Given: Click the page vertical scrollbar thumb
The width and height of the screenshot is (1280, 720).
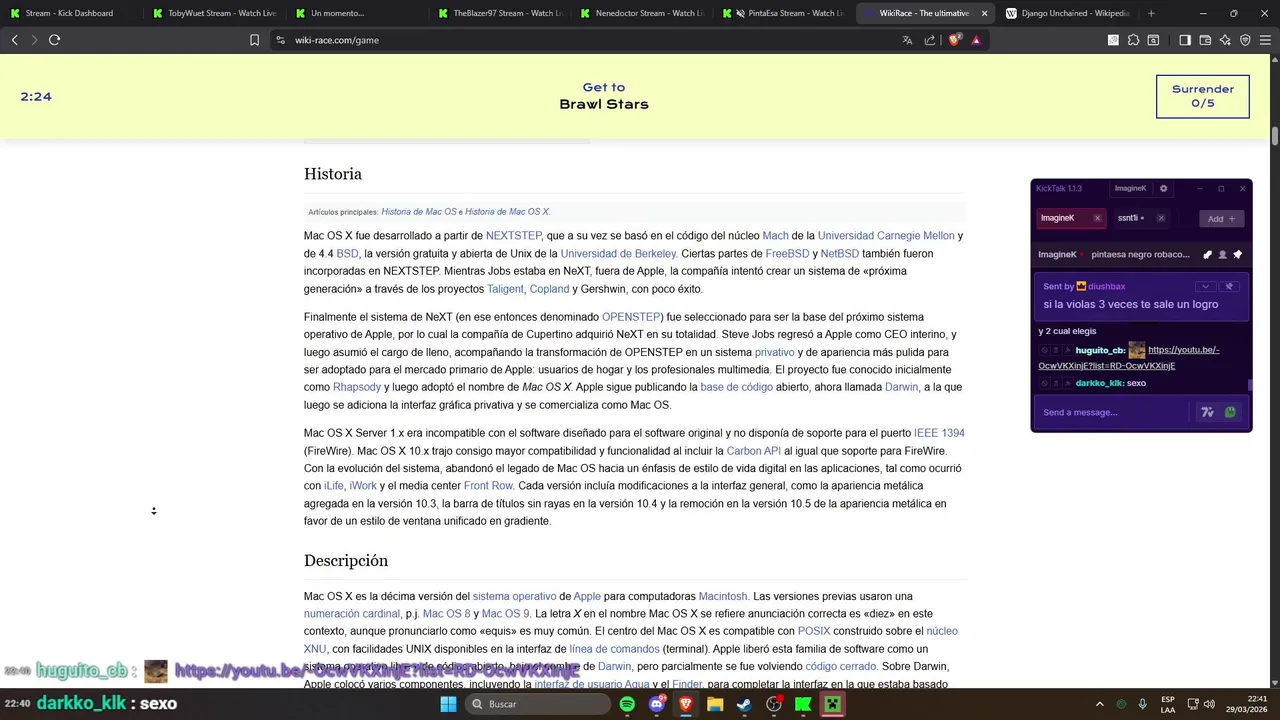Looking at the screenshot, I should click(1275, 135).
